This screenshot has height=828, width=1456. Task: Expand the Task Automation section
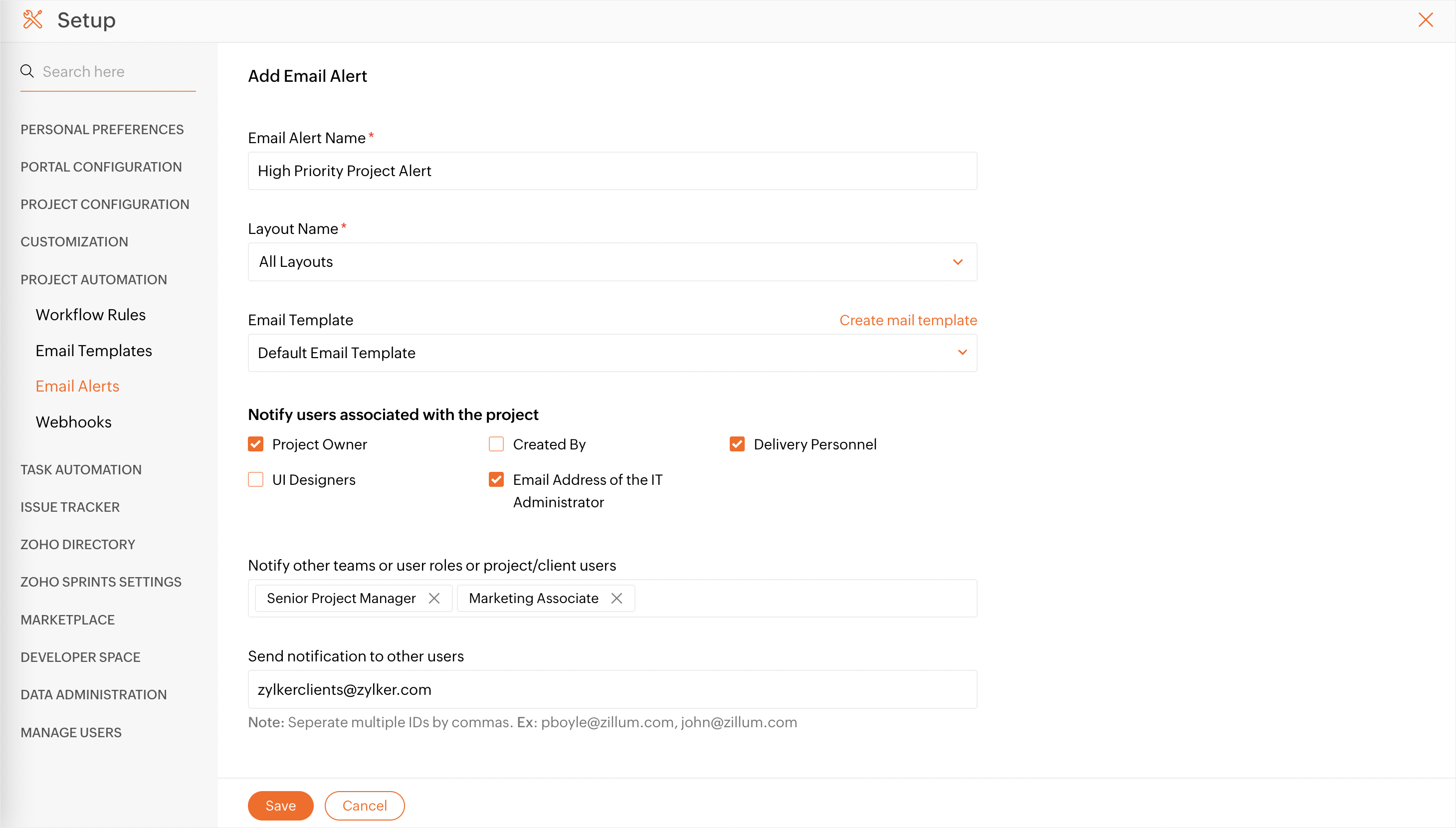click(x=81, y=470)
